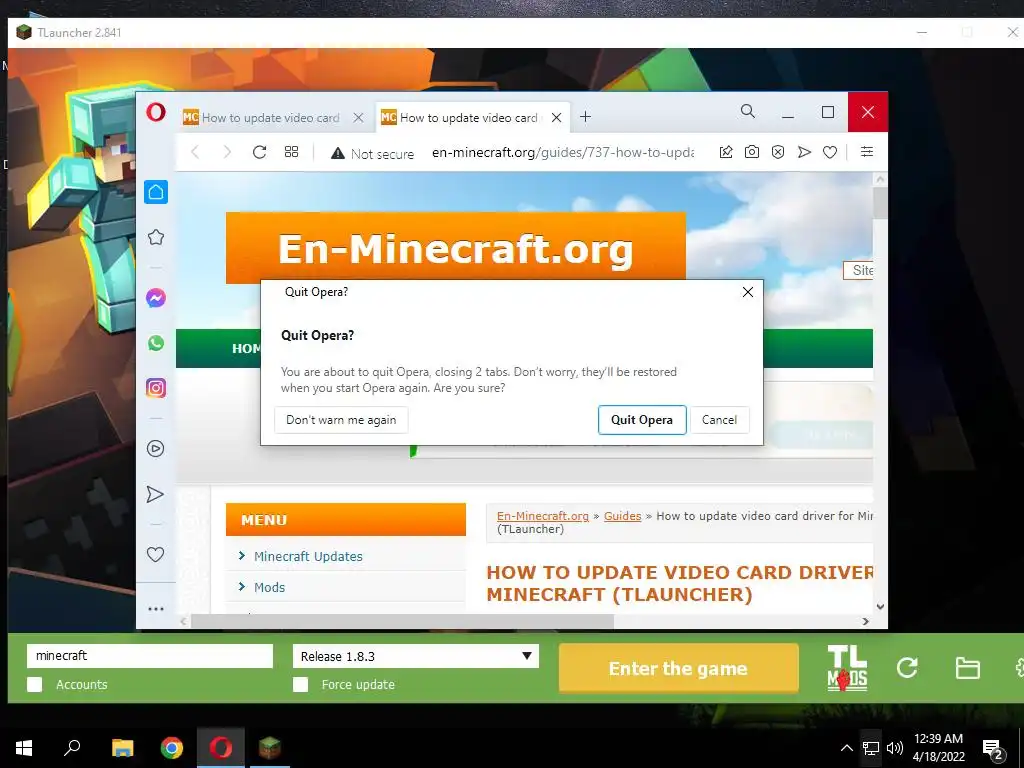This screenshot has height=768, width=1024.
Task: Open a new tab with plus button
Action: tap(585, 116)
